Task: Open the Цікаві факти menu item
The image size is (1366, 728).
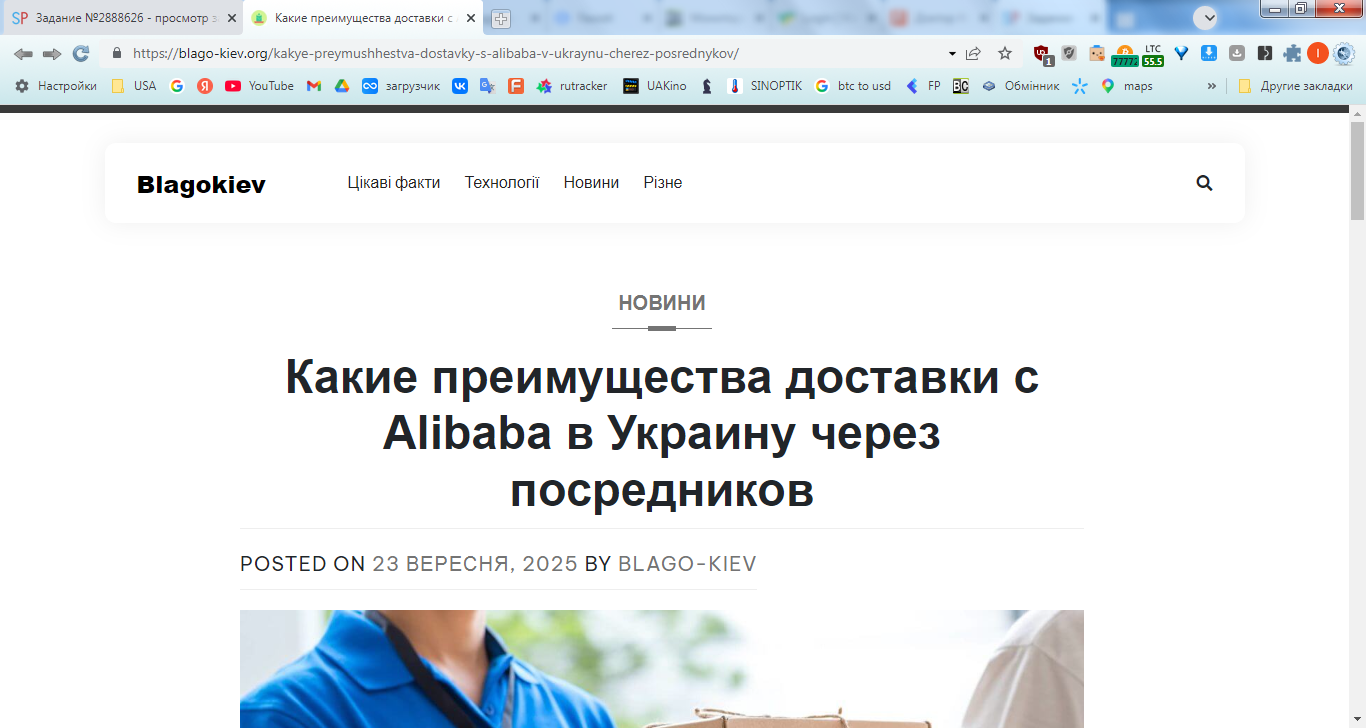Action: point(394,183)
